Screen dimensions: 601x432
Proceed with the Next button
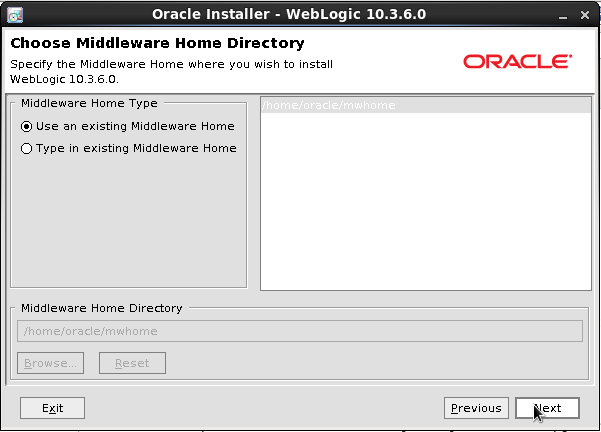[x=547, y=408]
